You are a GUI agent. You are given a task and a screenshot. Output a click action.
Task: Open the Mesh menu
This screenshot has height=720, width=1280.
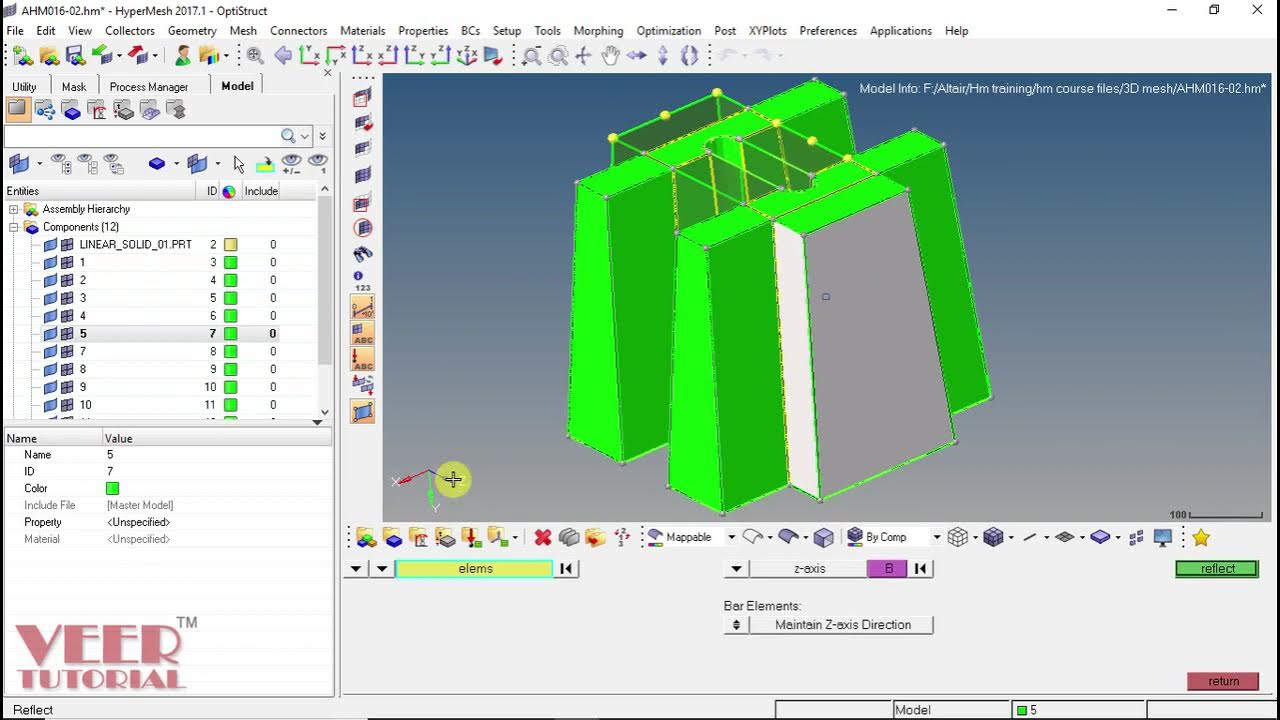coord(243,31)
